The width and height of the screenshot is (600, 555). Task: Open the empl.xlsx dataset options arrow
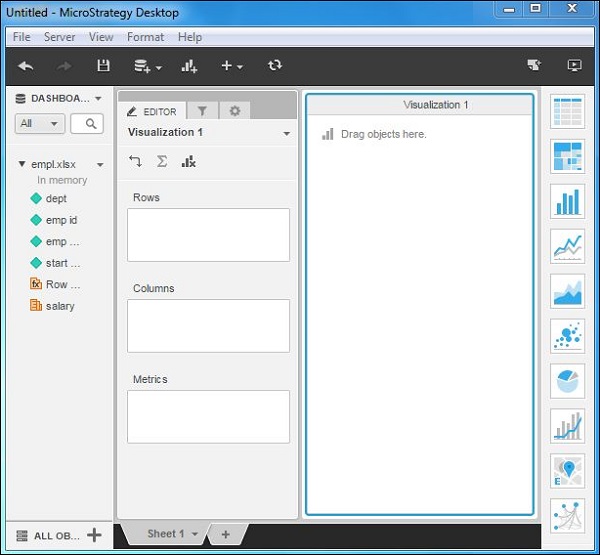[x=100, y=165]
